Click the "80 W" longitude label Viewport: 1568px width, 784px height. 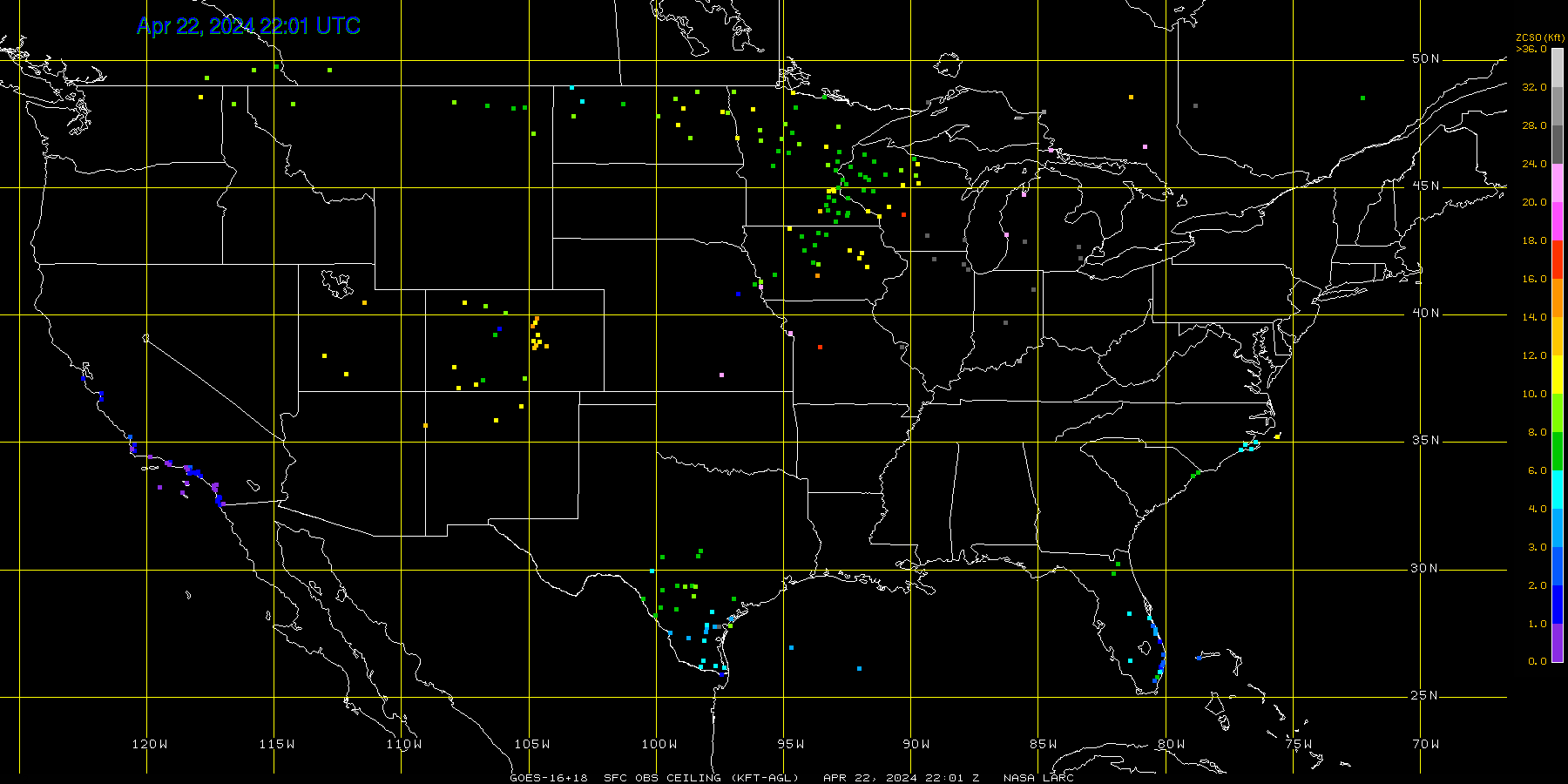click(1172, 745)
